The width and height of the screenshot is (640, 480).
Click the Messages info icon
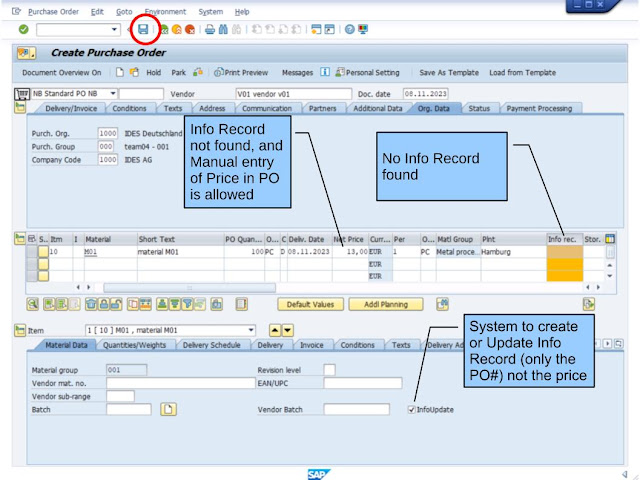(325, 72)
